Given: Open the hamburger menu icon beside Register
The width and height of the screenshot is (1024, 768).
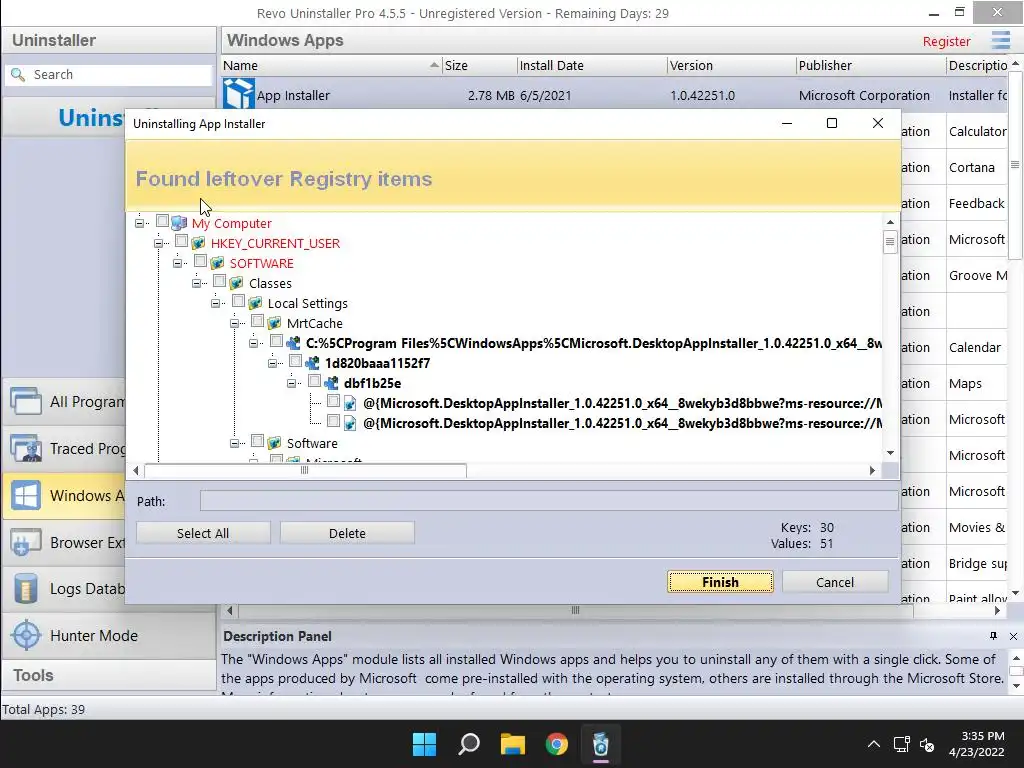Looking at the screenshot, I should [x=1000, y=40].
